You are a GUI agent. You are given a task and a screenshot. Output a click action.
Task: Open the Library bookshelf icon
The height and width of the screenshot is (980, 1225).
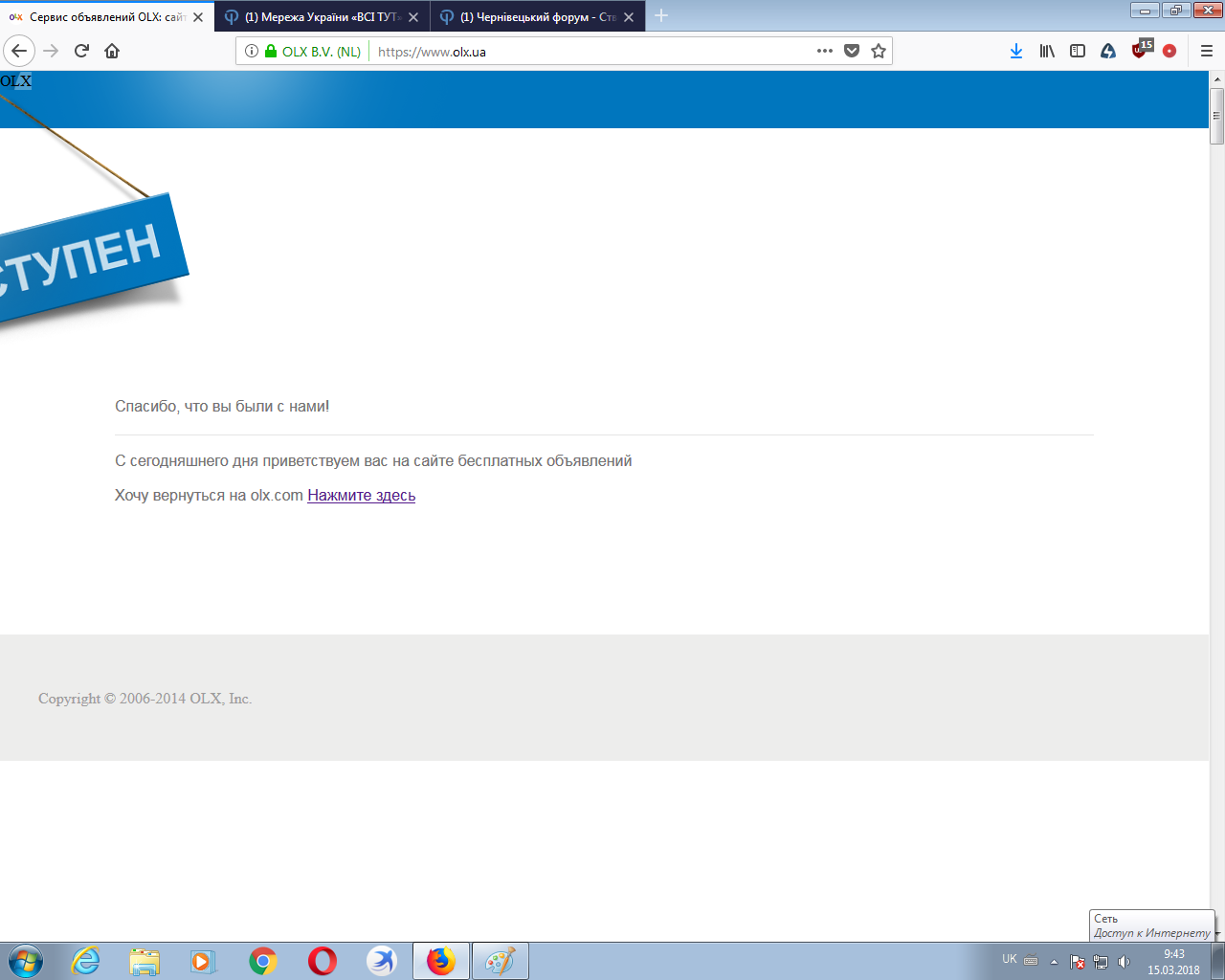pos(1047,51)
